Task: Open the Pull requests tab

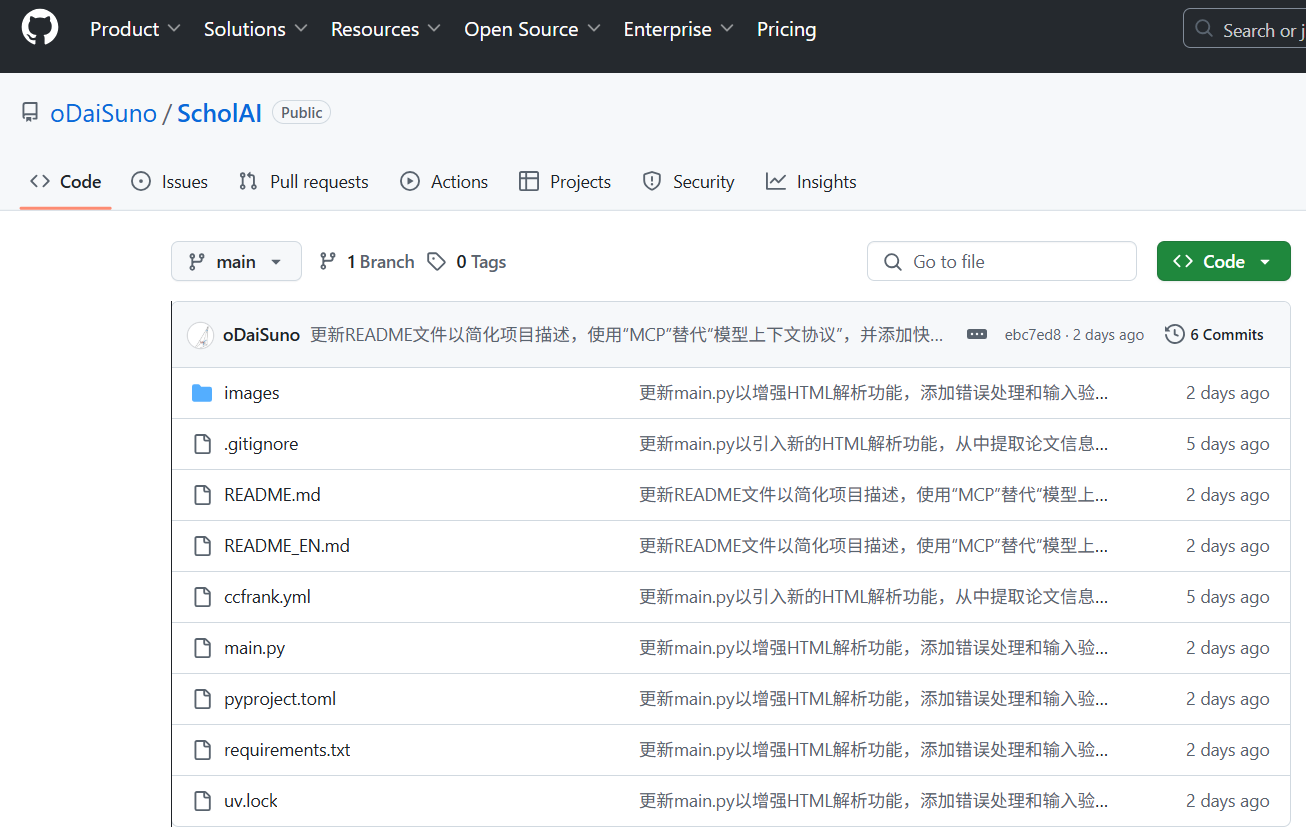Action: pos(304,182)
